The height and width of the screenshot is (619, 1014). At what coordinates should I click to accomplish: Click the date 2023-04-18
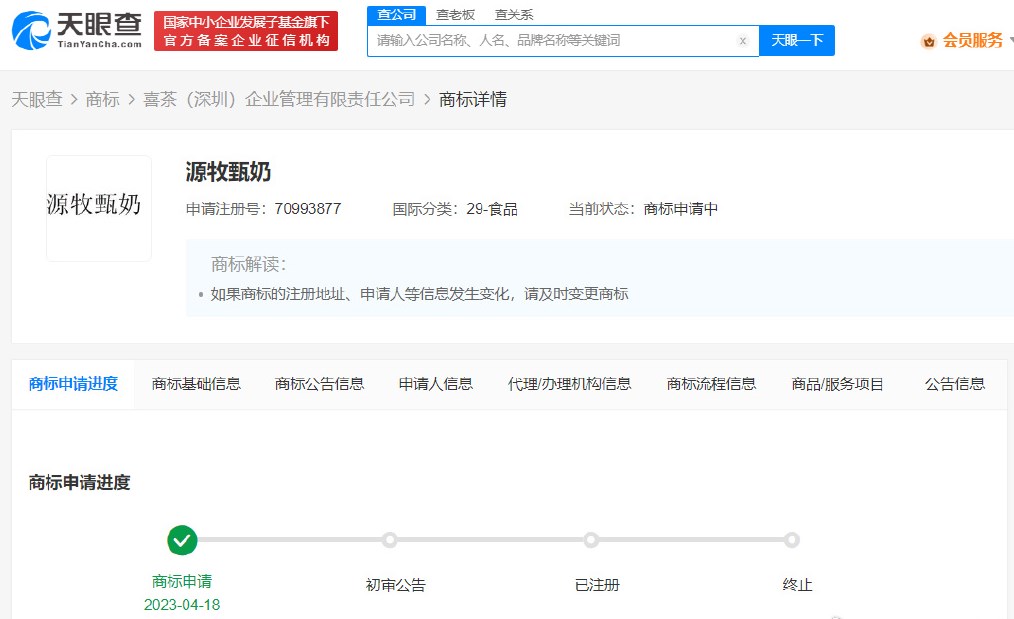[x=182, y=605]
